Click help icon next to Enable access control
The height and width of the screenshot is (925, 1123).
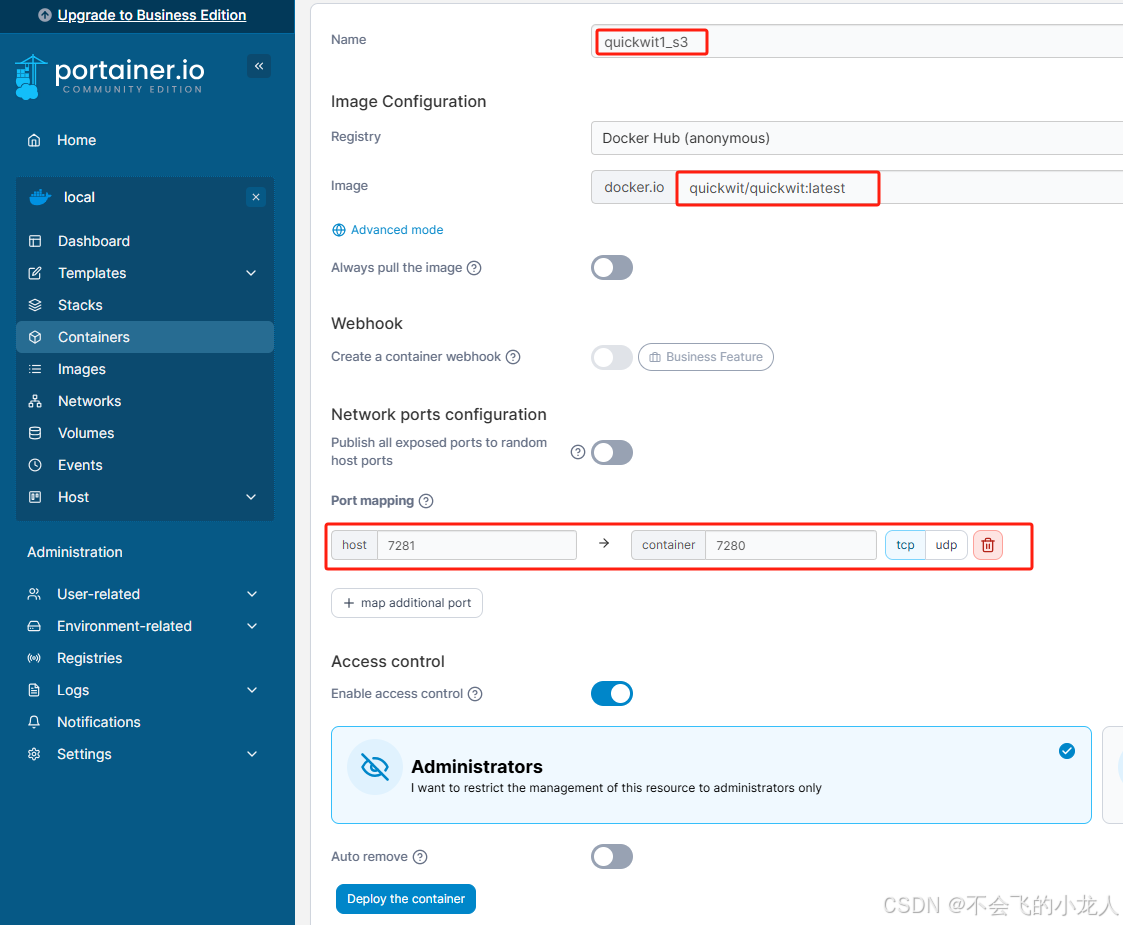pyautogui.click(x=475, y=694)
